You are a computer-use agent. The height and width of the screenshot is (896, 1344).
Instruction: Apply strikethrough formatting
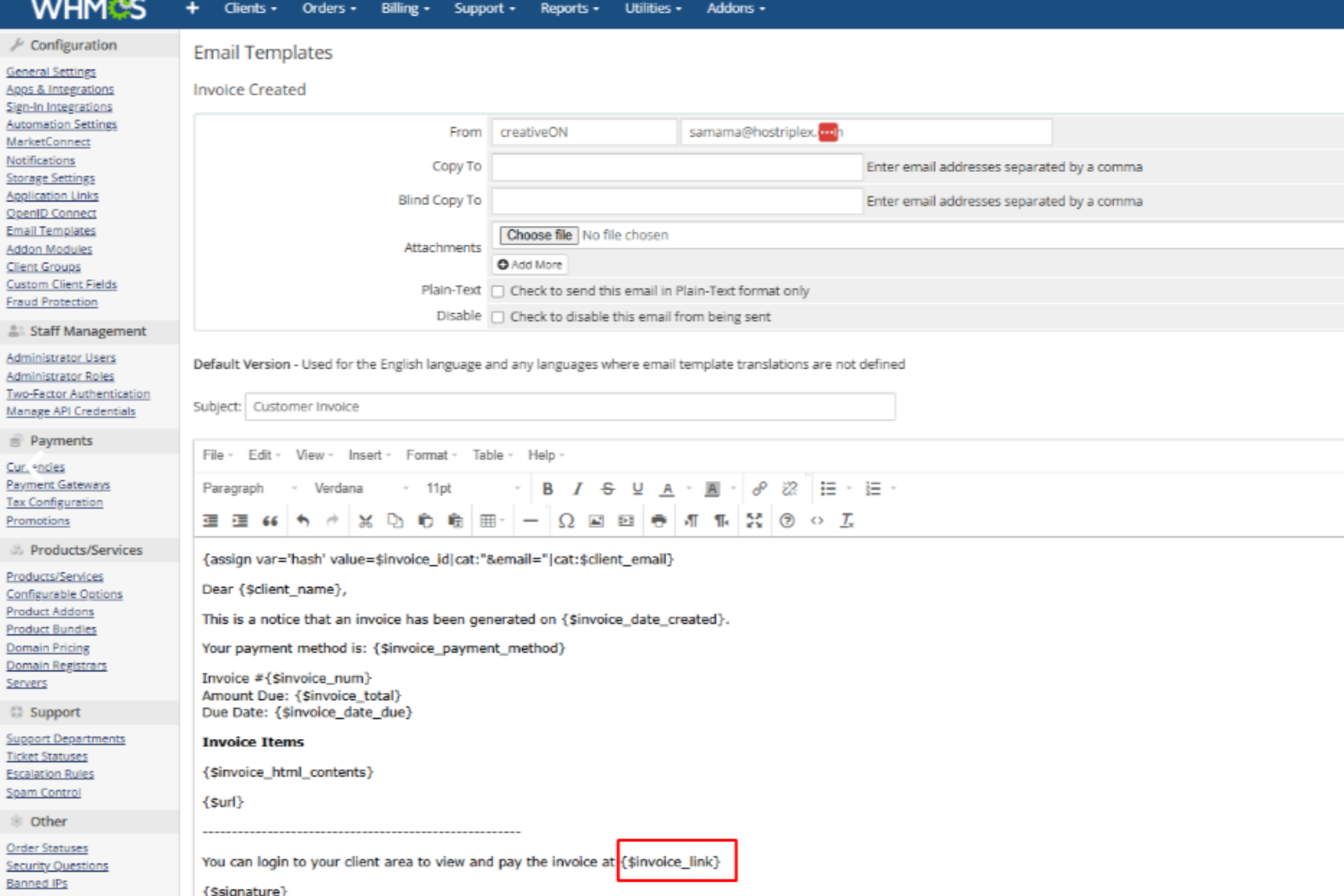pyautogui.click(x=607, y=488)
